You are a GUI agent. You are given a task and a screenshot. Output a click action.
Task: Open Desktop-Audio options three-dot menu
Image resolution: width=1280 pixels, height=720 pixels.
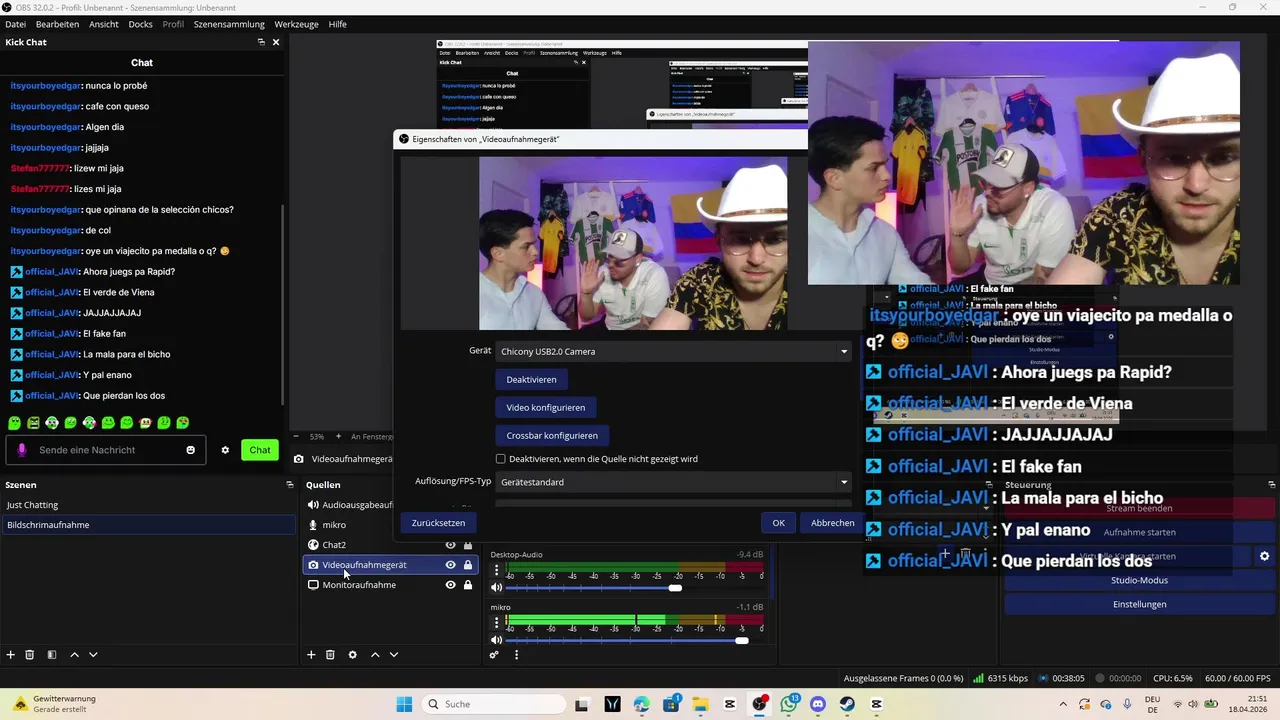click(496, 570)
